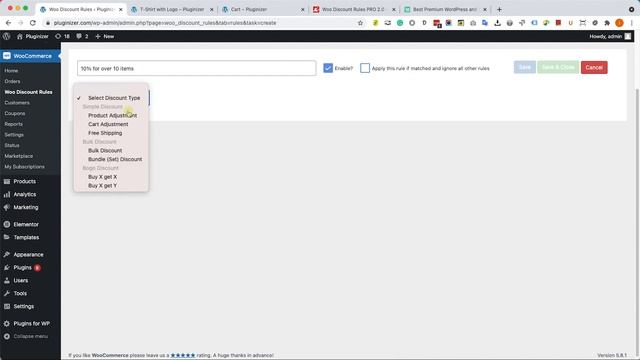Click the Save button
Image resolution: width=640 pixels, height=360 pixels.
tap(524, 67)
